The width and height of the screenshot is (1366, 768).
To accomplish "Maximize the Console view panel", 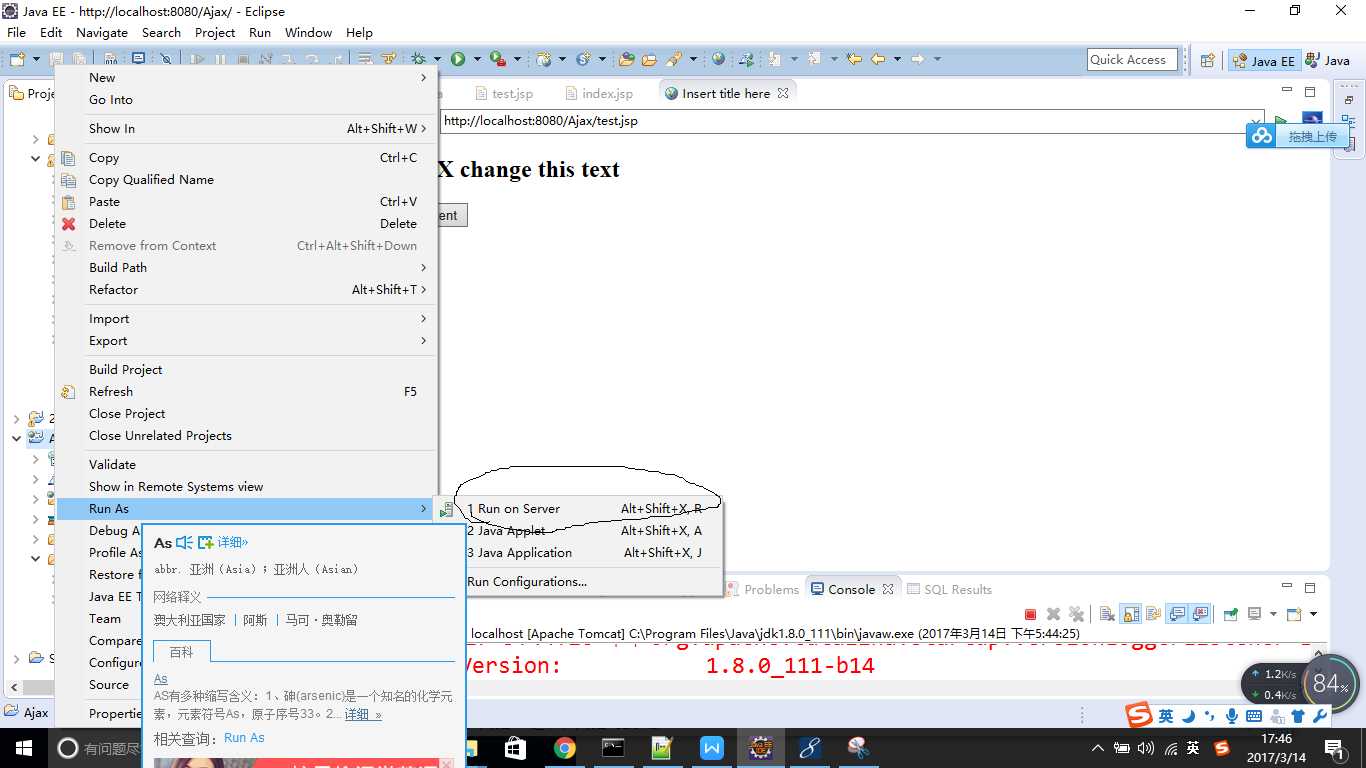I will point(1310,588).
